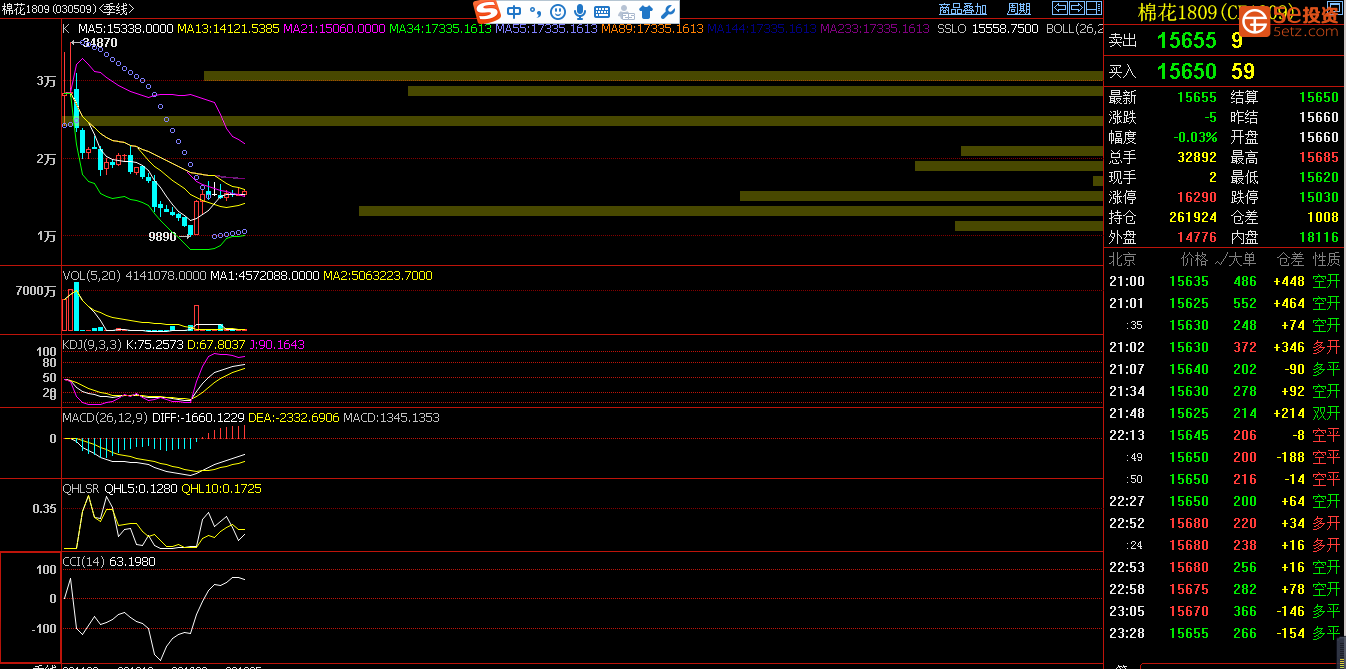Select the 22:58 tick row
Image resolution: width=1346 pixels, height=669 pixels.
pyautogui.click(x=1225, y=589)
